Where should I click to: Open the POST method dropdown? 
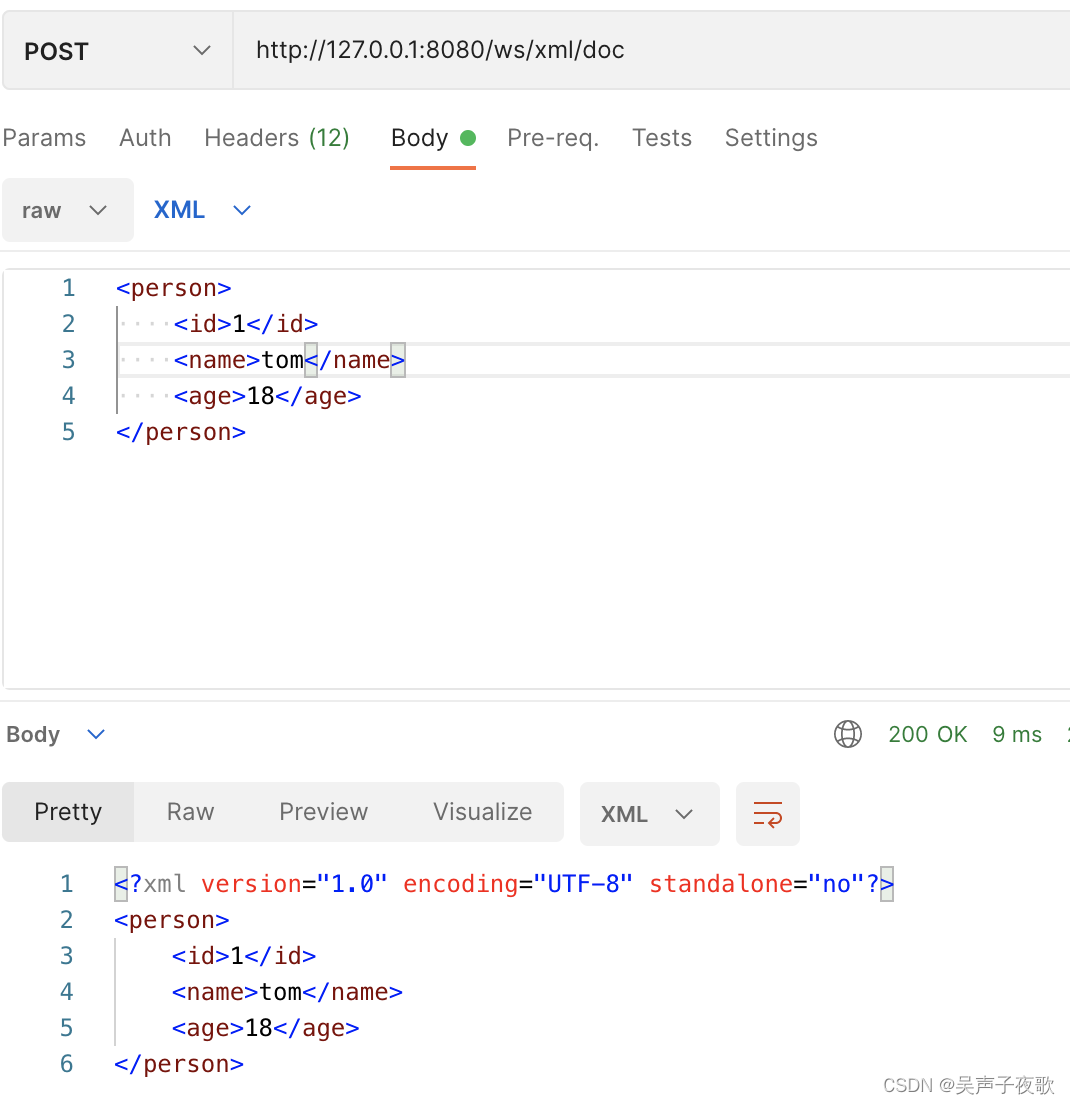point(118,51)
